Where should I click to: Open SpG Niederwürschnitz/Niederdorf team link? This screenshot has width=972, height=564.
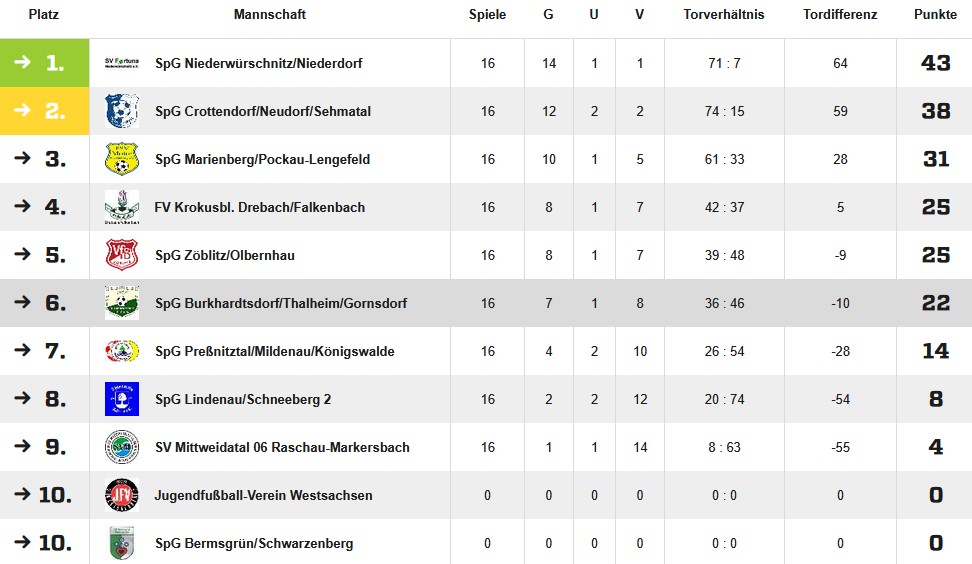pyautogui.click(x=258, y=63)
